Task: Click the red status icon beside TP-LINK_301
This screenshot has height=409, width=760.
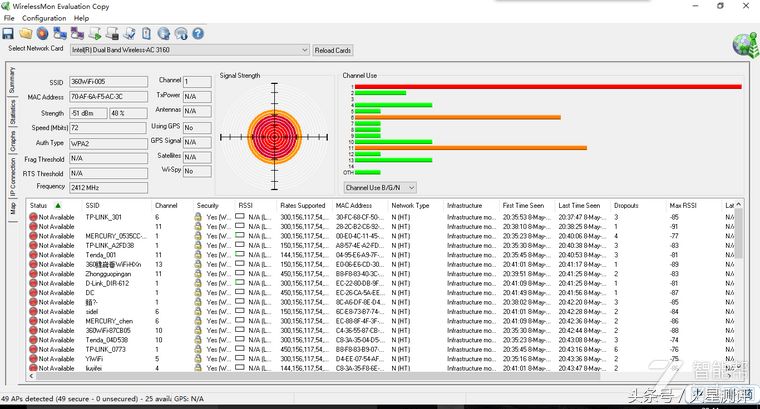Action: click(33, 217)
